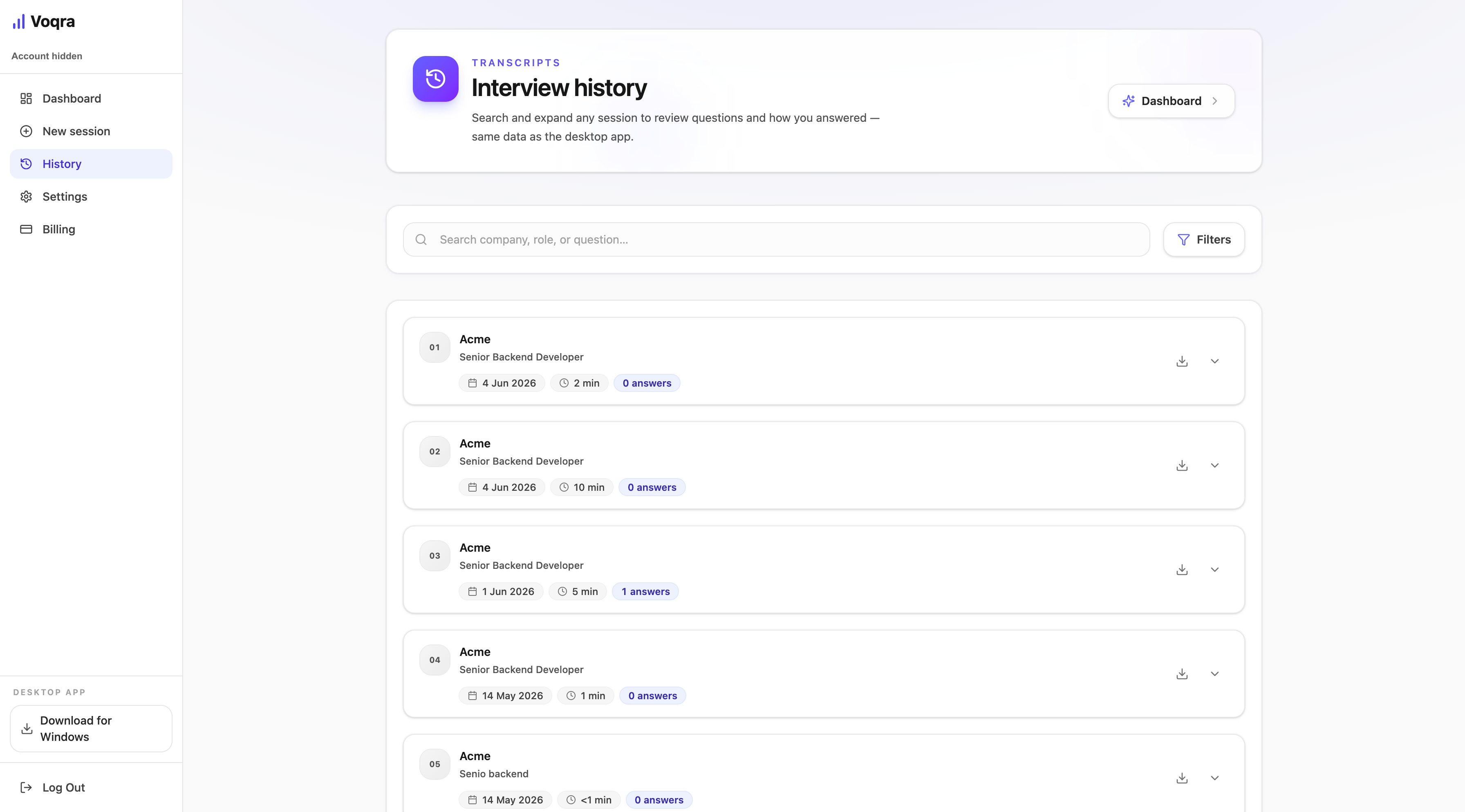1465x812 pixels.
Task: Click the 02 number badge
Action: point(435,452)
